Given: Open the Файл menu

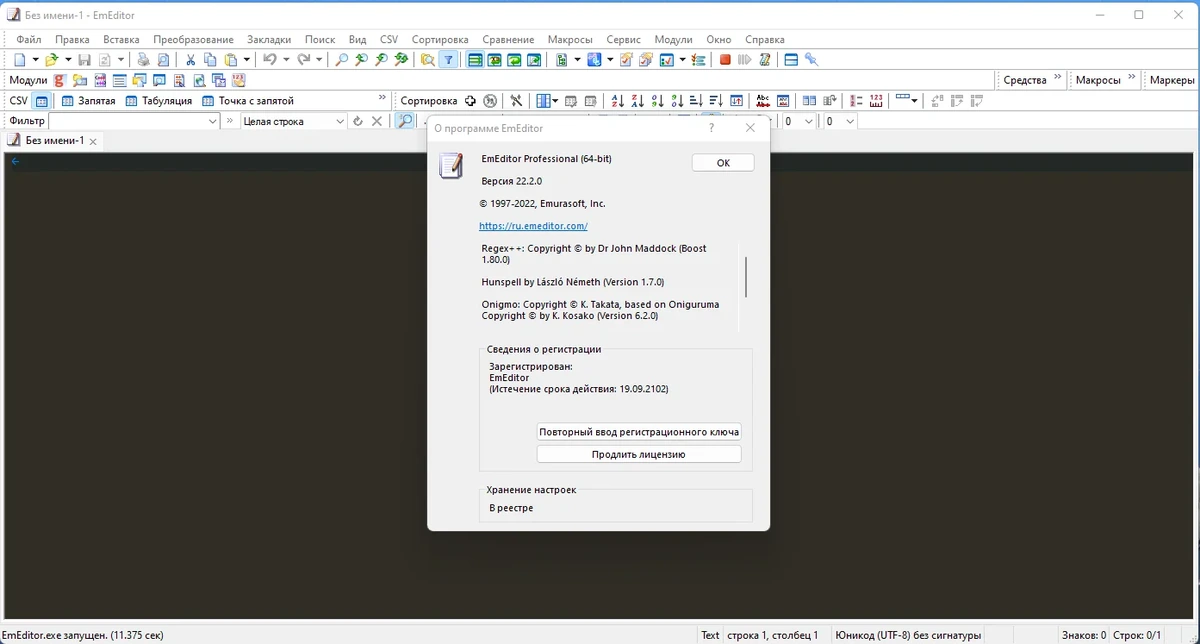Looking at the screenshot, I should (x=29, y=39).
